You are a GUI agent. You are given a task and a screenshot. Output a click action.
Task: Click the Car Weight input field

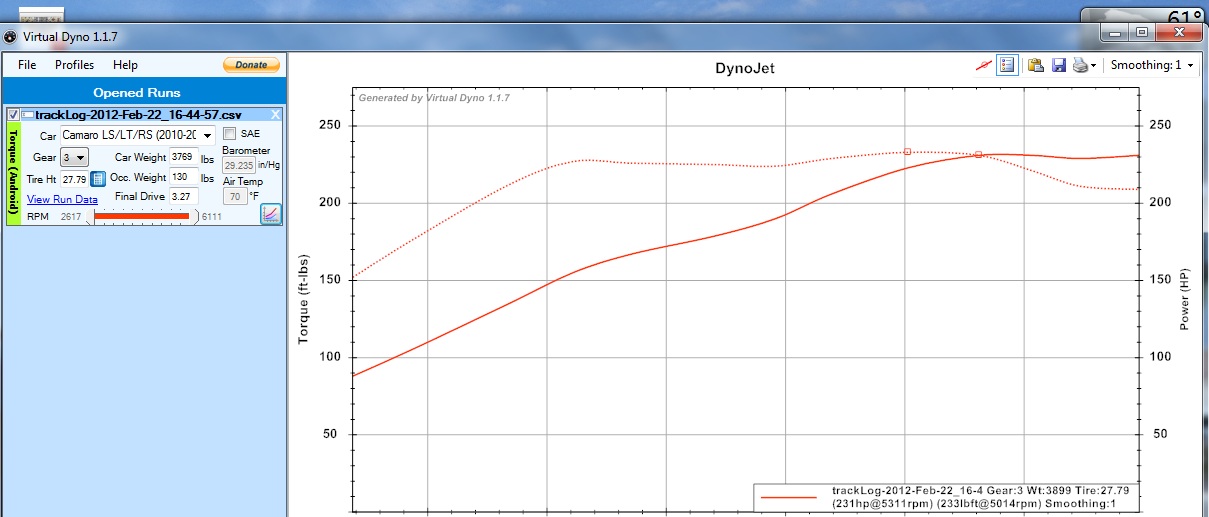point(183,157)
